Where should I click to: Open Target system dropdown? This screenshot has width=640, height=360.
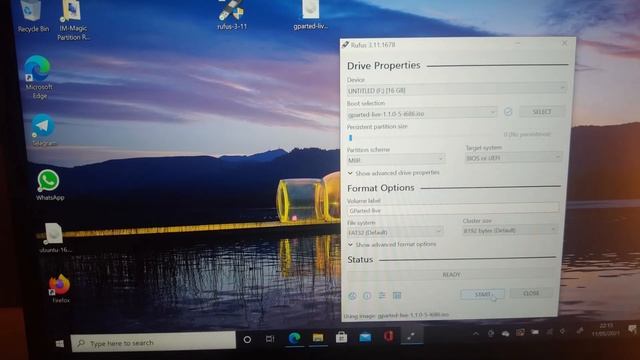pos(513,158)
